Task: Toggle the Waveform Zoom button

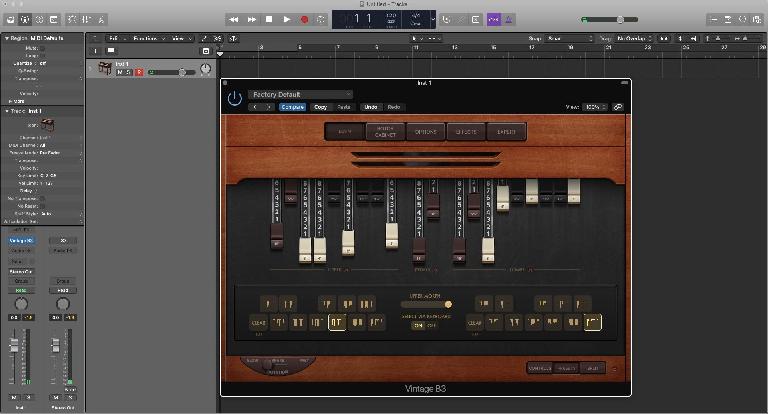Action: (x=664, y=38)
